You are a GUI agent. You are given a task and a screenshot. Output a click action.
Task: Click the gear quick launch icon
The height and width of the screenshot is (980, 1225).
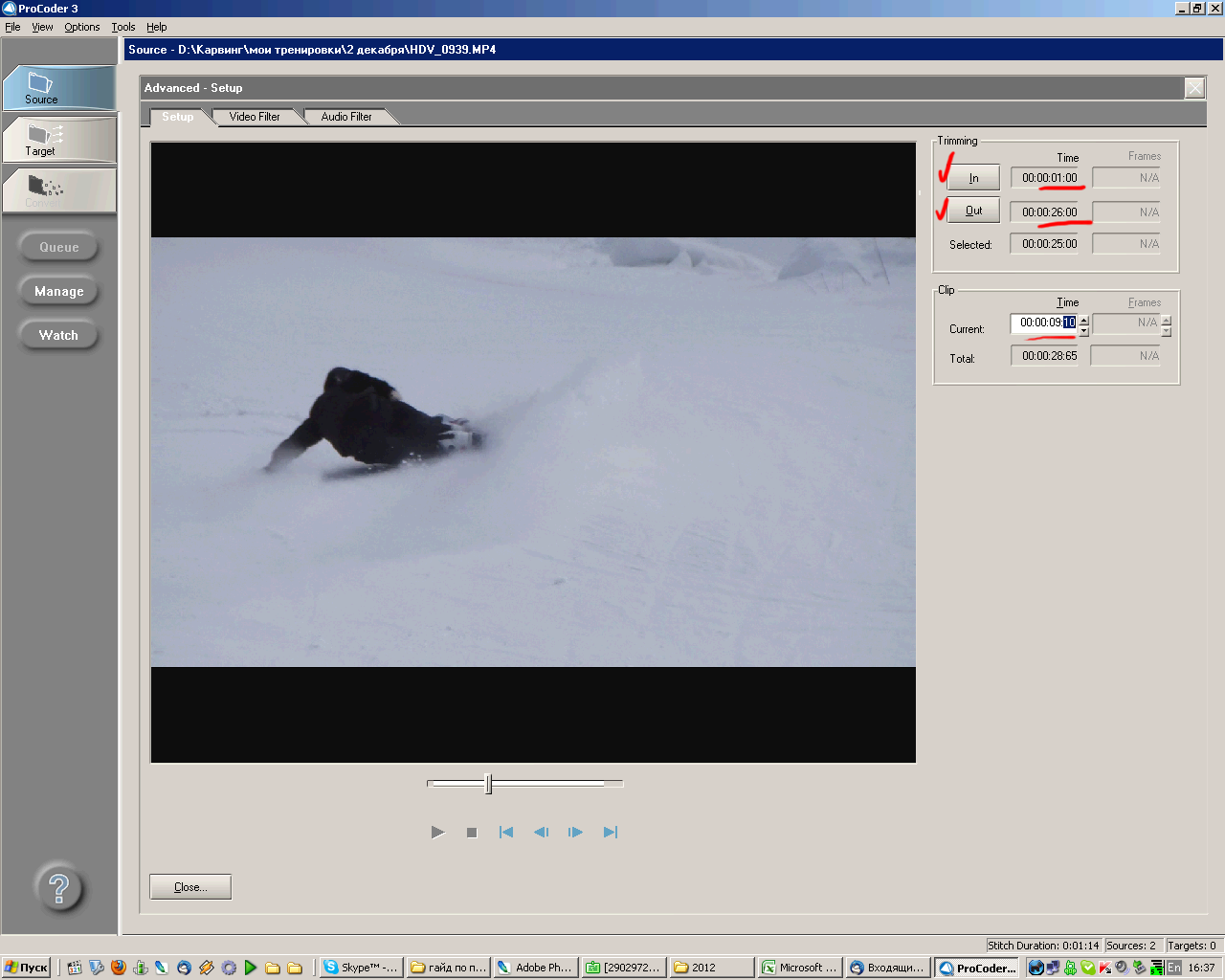(229, 968)
